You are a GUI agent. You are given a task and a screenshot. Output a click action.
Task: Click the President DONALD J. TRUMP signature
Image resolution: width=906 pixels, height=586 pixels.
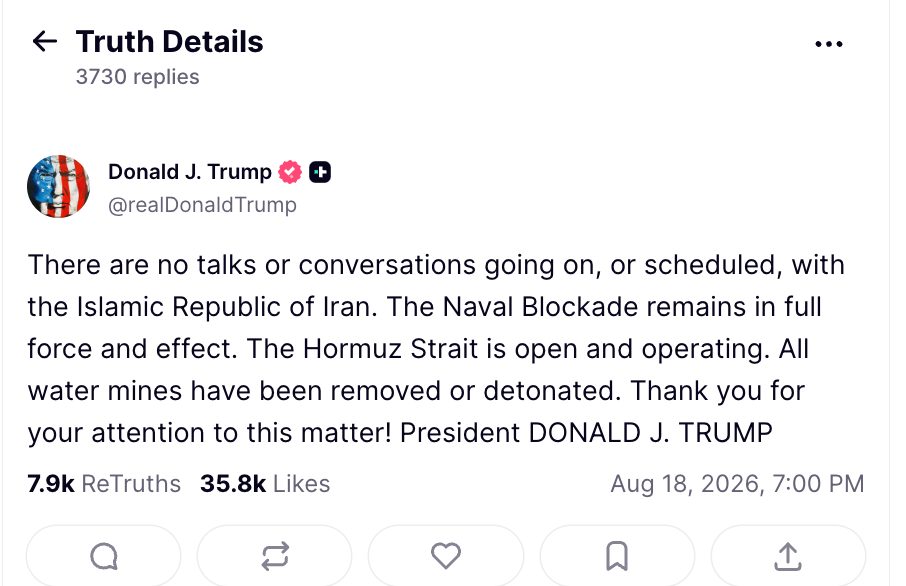pyautogui.click(x=586, y=433)
